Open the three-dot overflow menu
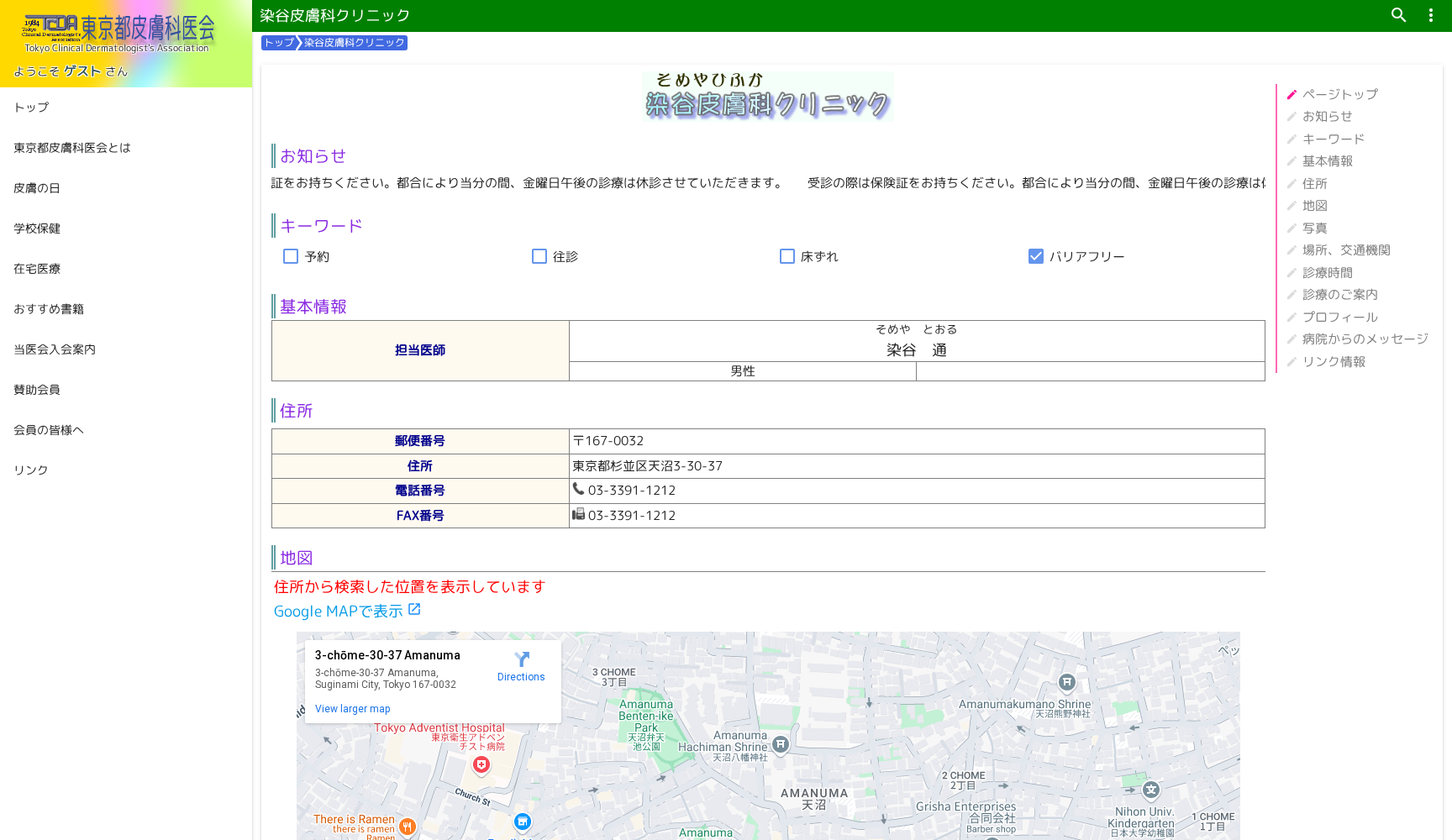The image size is (1452, 840). [x=1430, y=15]
